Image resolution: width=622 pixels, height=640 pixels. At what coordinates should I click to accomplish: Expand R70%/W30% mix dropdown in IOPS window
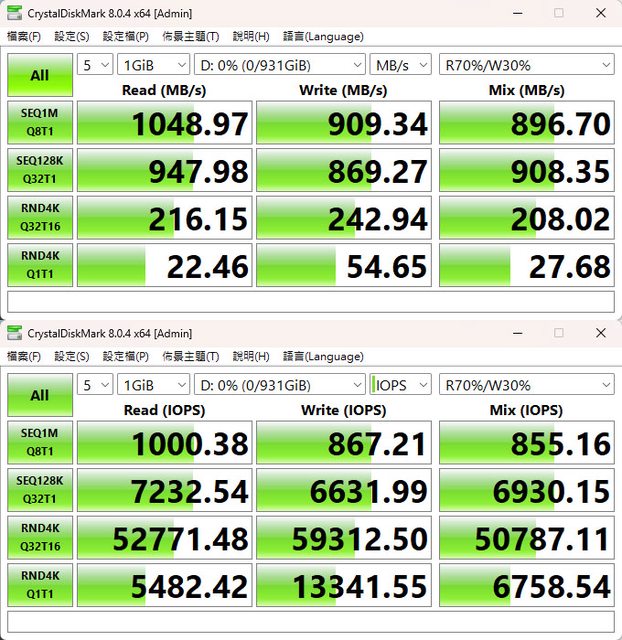[x=526, y=385]
